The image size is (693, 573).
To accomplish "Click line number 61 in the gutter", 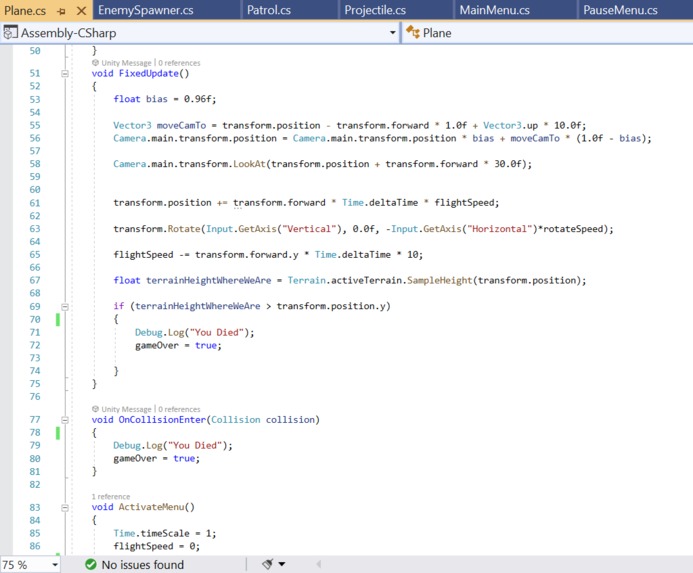I will (35, 203).
